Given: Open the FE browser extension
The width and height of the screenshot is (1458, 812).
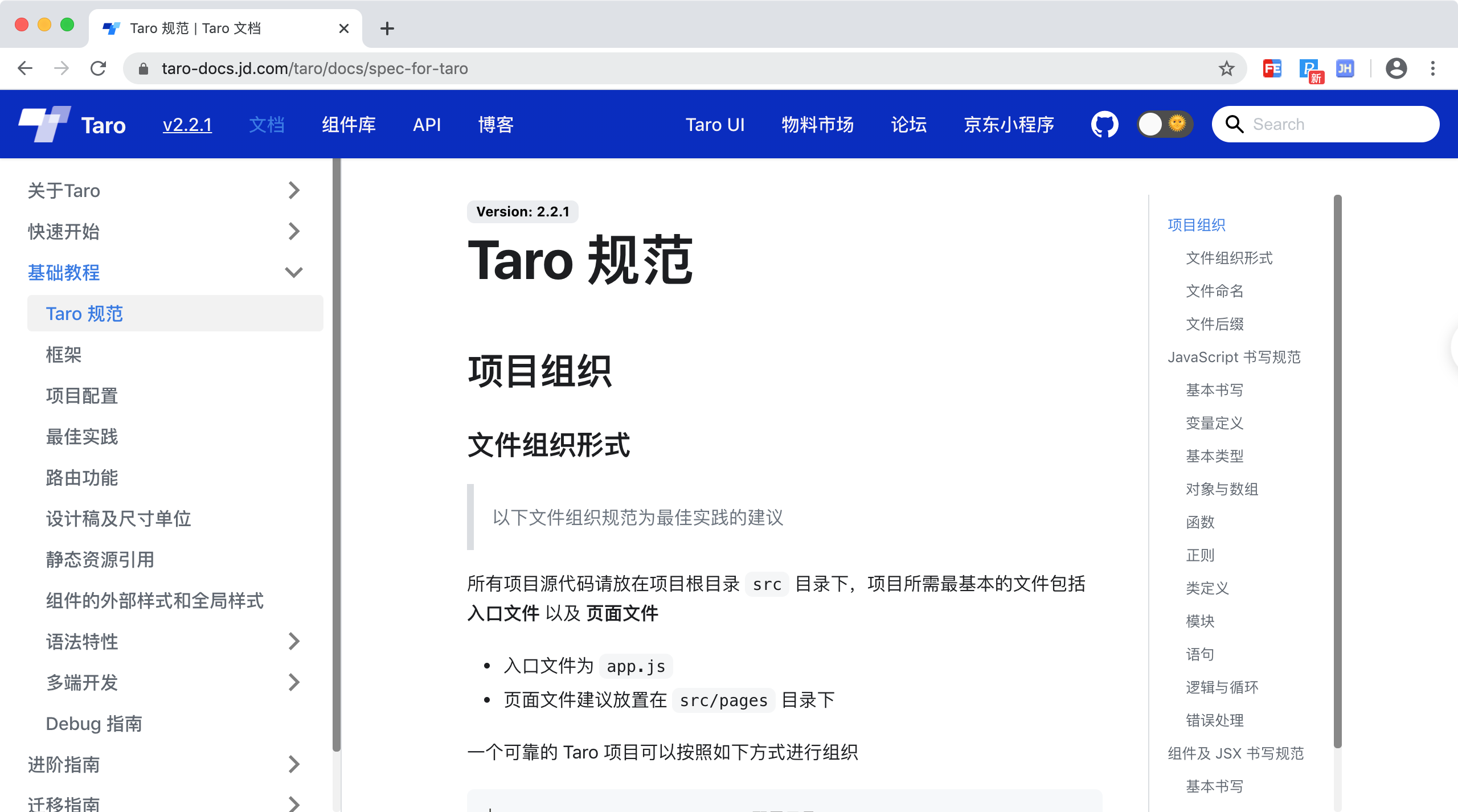Looking at the screenshot, I should point(1272,69).
